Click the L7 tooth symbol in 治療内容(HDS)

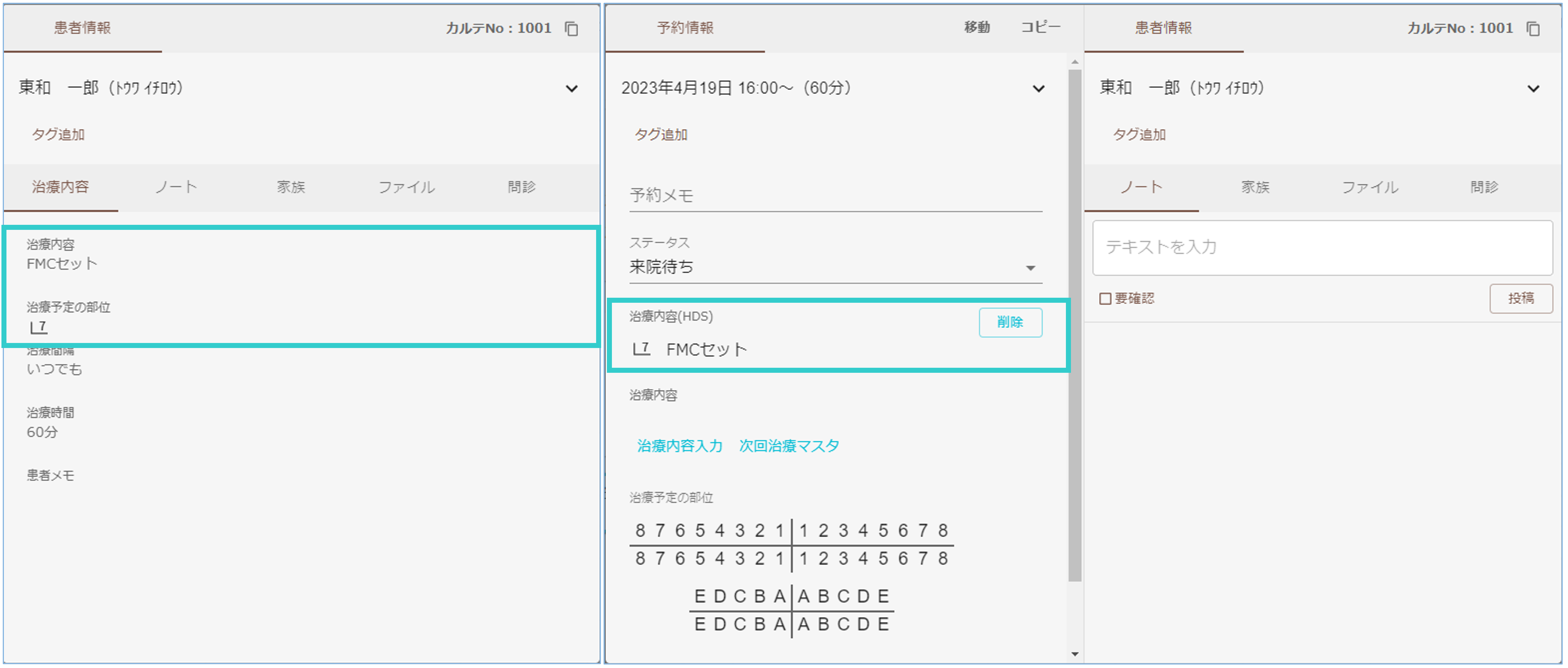pos(641,349)
